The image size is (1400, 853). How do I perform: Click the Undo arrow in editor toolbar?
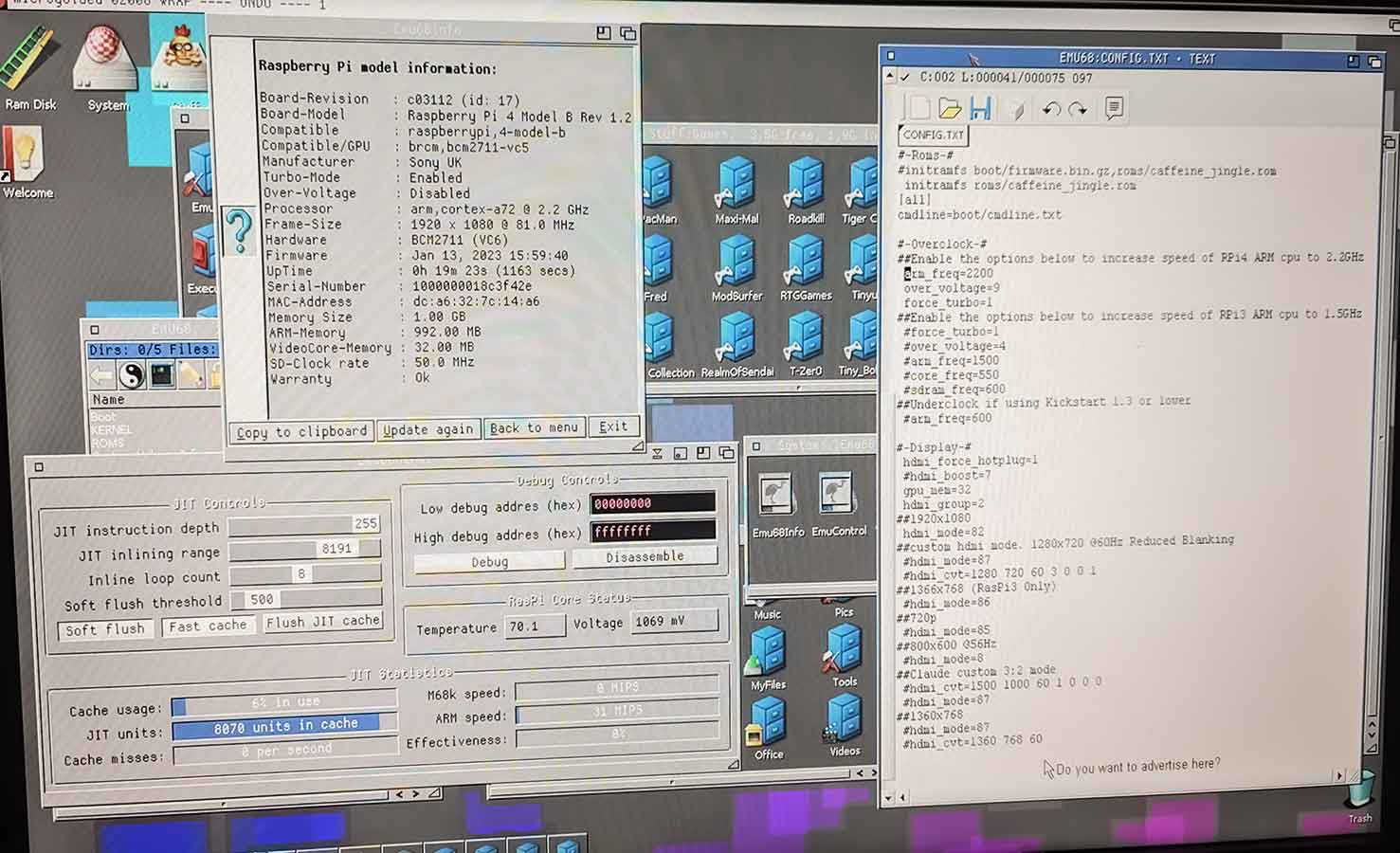pos(1050,109)
